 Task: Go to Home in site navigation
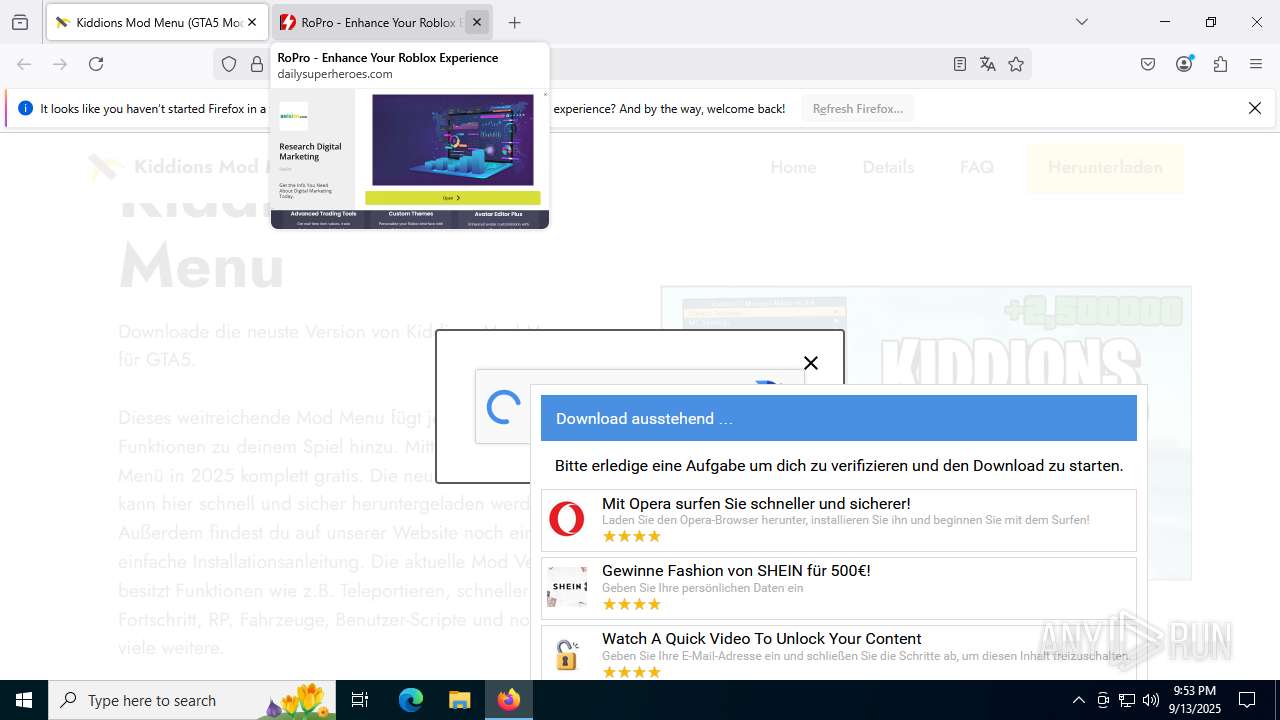[793, 167]
